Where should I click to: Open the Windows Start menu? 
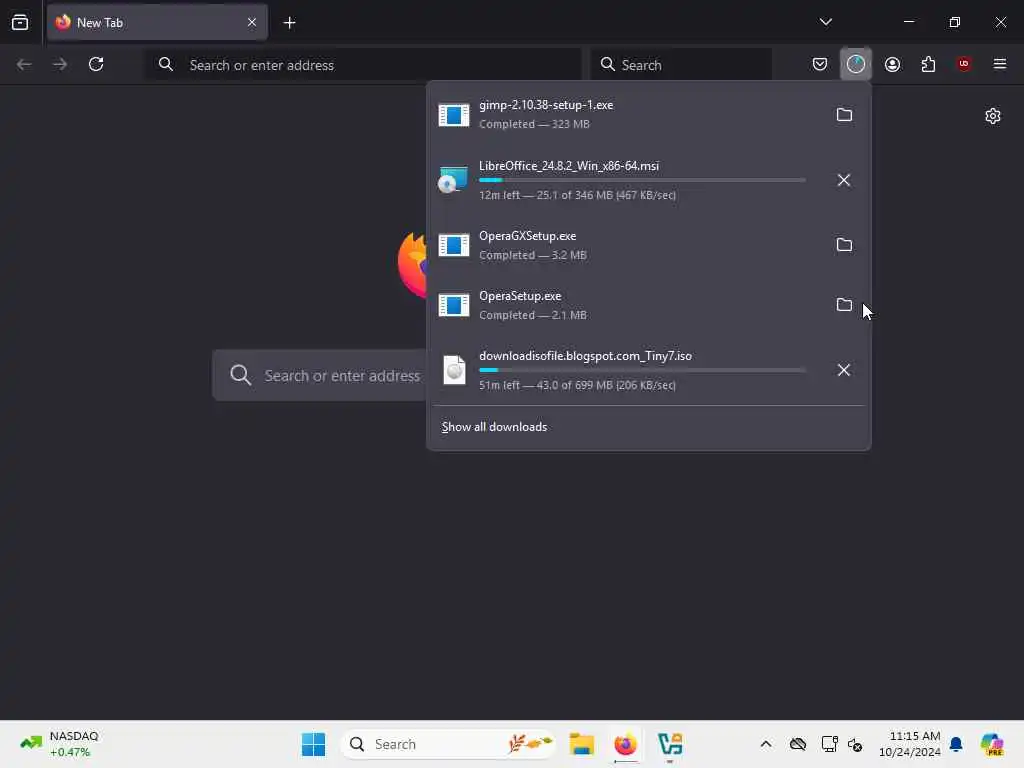pos(313,744)
